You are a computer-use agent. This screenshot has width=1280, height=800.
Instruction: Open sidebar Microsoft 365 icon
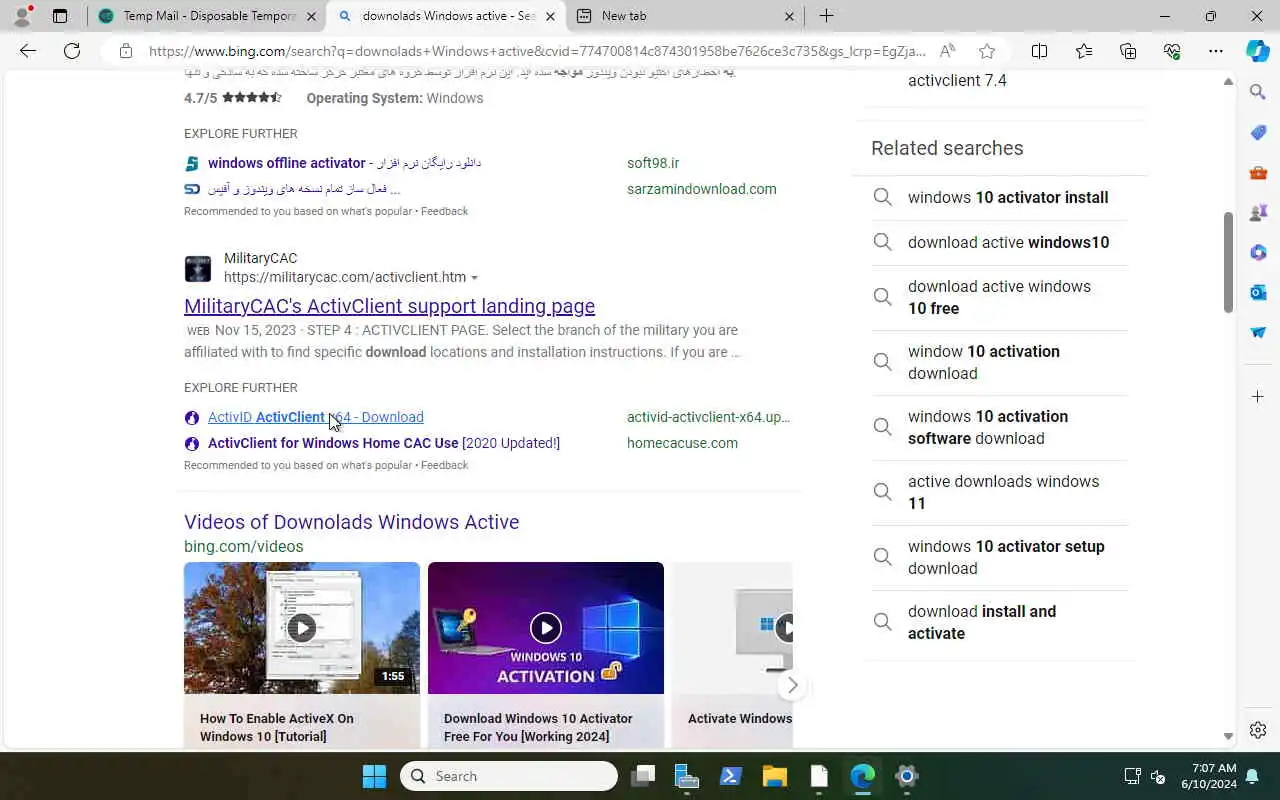1258,252
